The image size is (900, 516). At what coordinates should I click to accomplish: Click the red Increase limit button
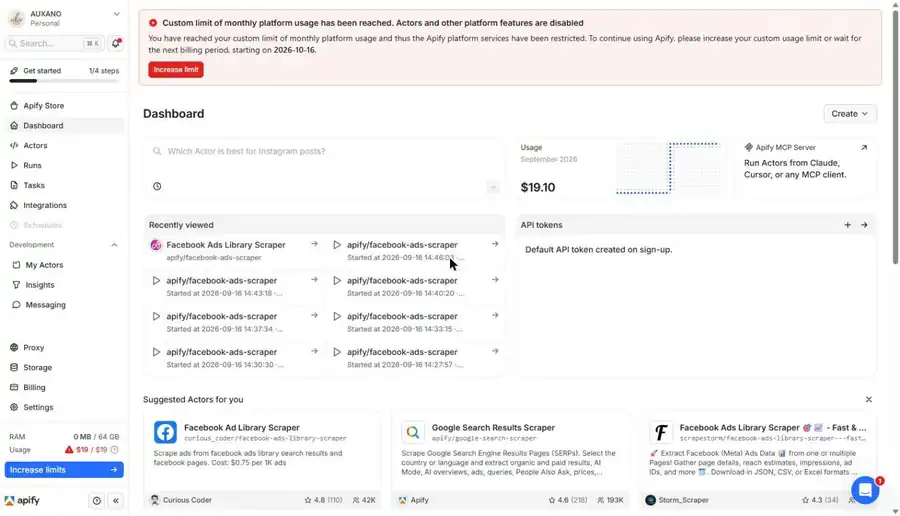[176, 69]
